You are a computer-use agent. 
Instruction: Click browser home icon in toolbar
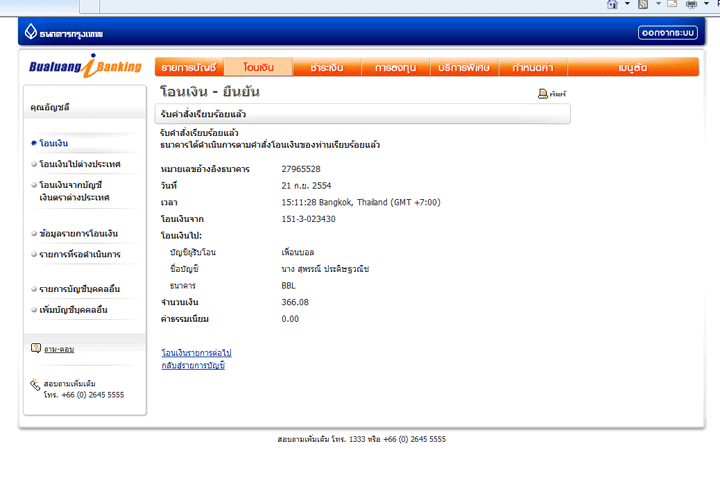tap(612, 4)
